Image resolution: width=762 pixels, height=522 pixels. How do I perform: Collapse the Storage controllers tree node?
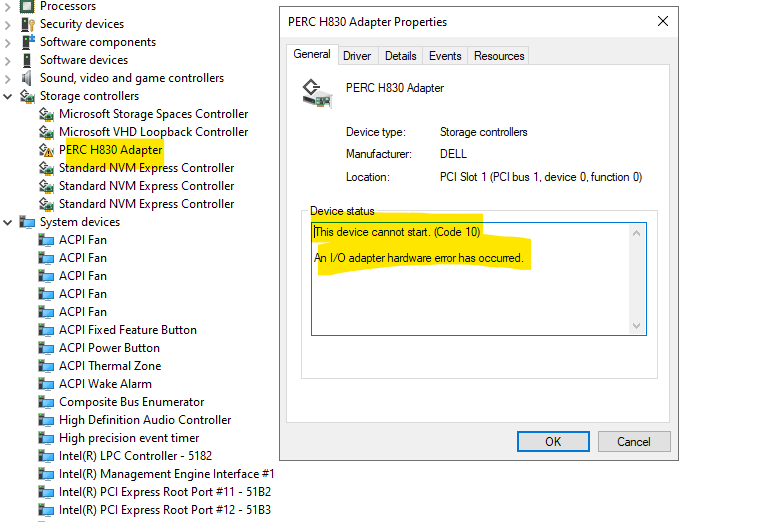pos(9,96)
